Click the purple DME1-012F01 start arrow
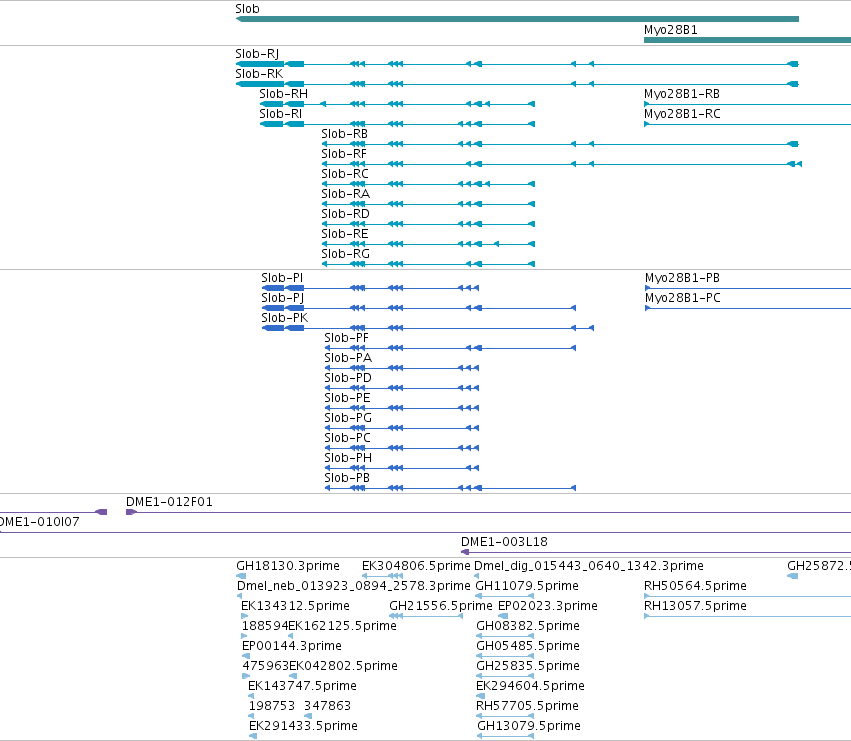Image resolution: width=851 pixels, height=741 pixels. point(131,512)
